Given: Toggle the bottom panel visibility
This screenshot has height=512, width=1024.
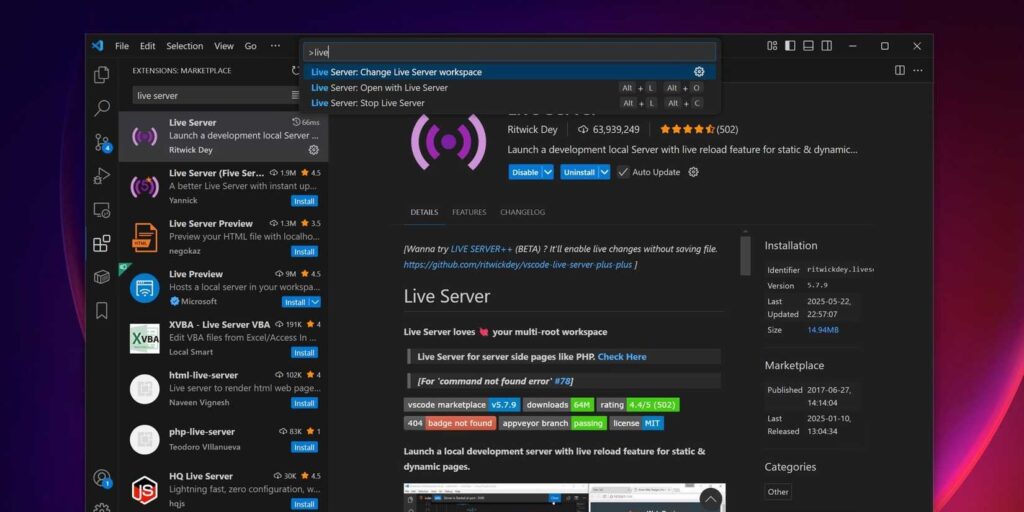Looking at the screenshot, I should (x=808, y=46).
